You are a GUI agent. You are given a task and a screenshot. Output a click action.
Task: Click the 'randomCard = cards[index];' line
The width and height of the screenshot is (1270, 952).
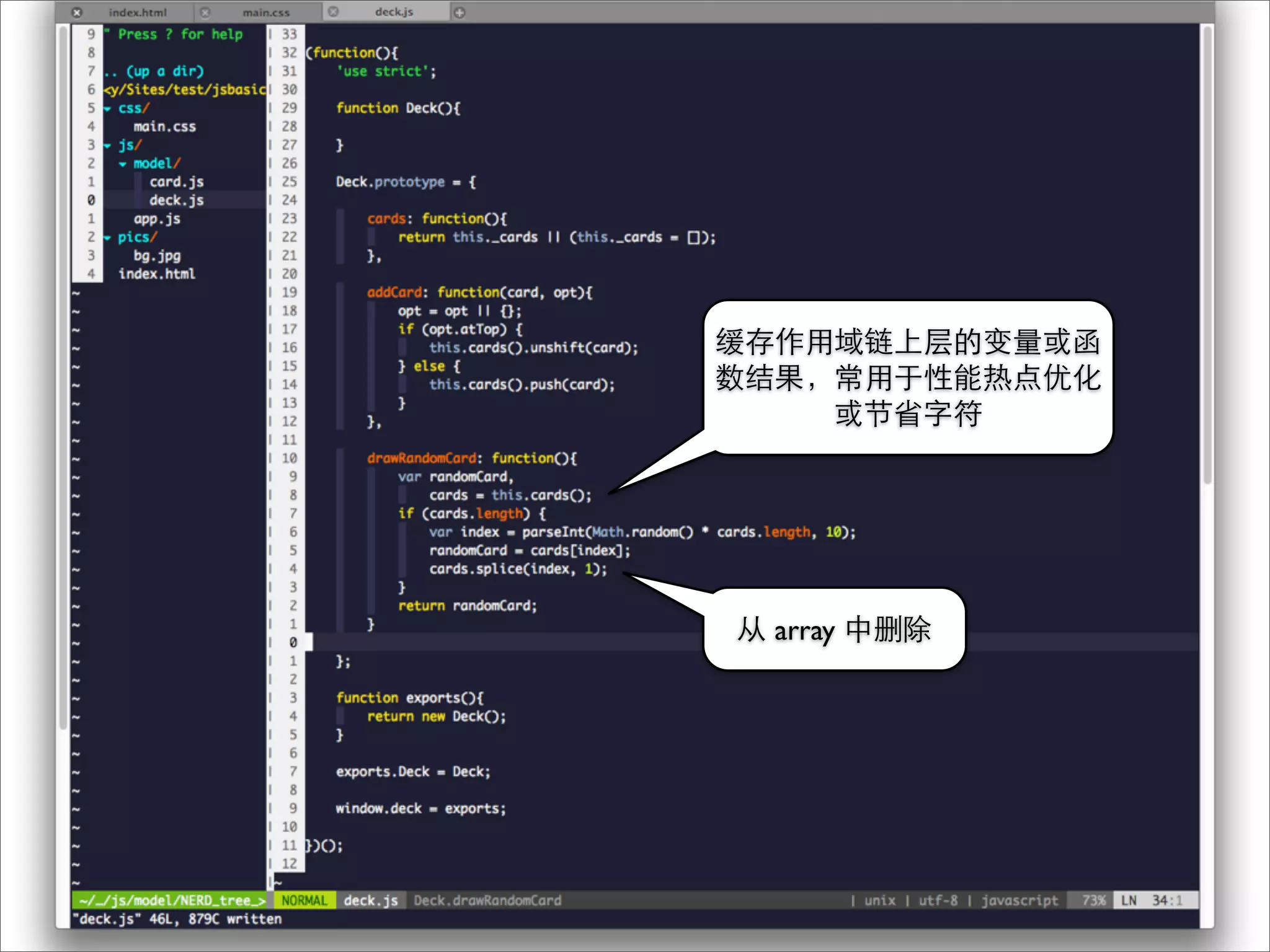(x=530, y=550)
